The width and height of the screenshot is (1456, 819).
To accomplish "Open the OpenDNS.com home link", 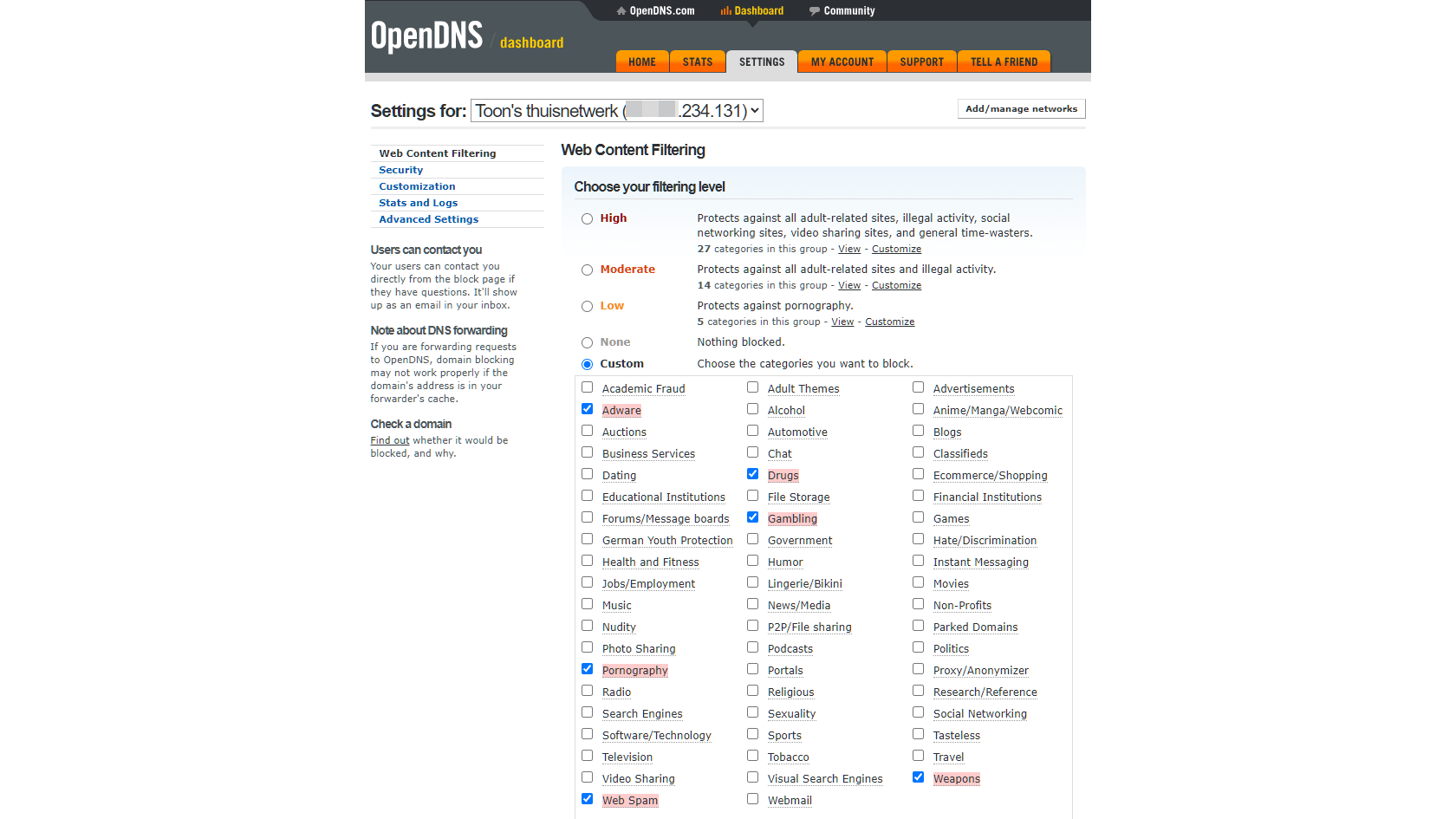I will point(655,11).
